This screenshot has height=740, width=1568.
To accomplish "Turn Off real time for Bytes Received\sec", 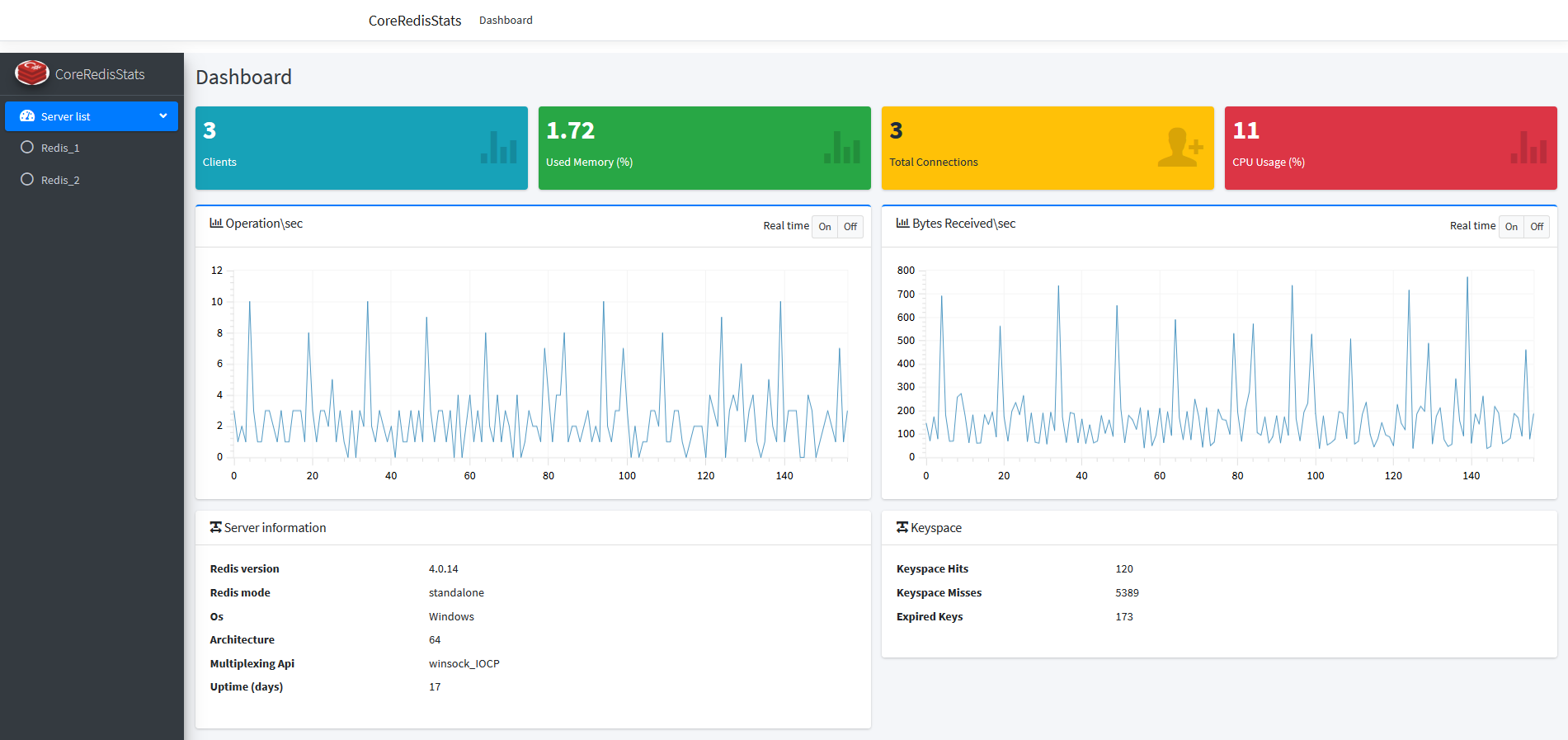I will [x=1537, y=227].
